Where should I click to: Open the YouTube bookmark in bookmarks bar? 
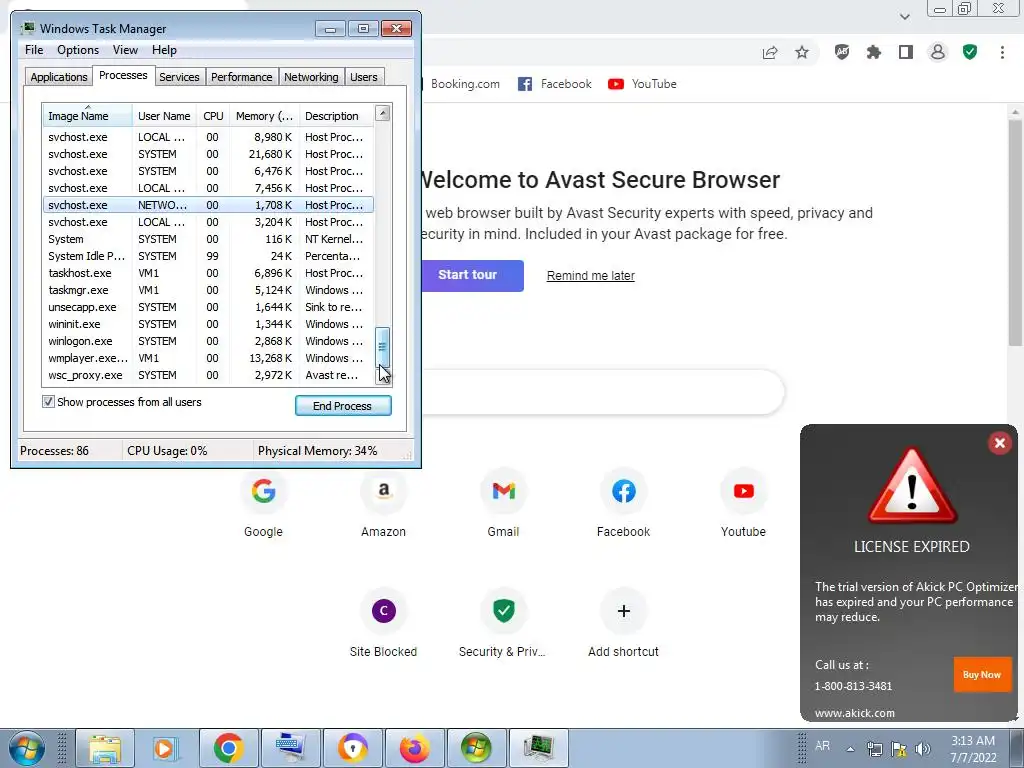642,84
